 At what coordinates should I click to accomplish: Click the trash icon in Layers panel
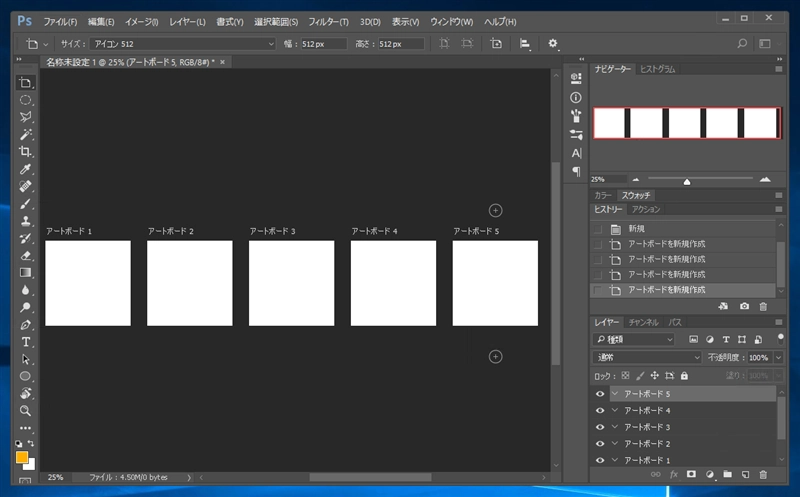pos(763,473)
